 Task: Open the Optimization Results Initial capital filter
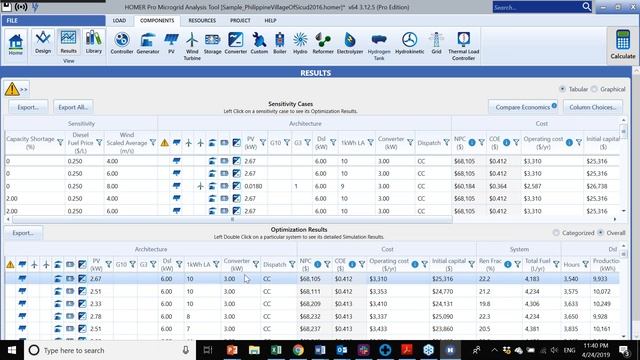(x=471, y=264)
